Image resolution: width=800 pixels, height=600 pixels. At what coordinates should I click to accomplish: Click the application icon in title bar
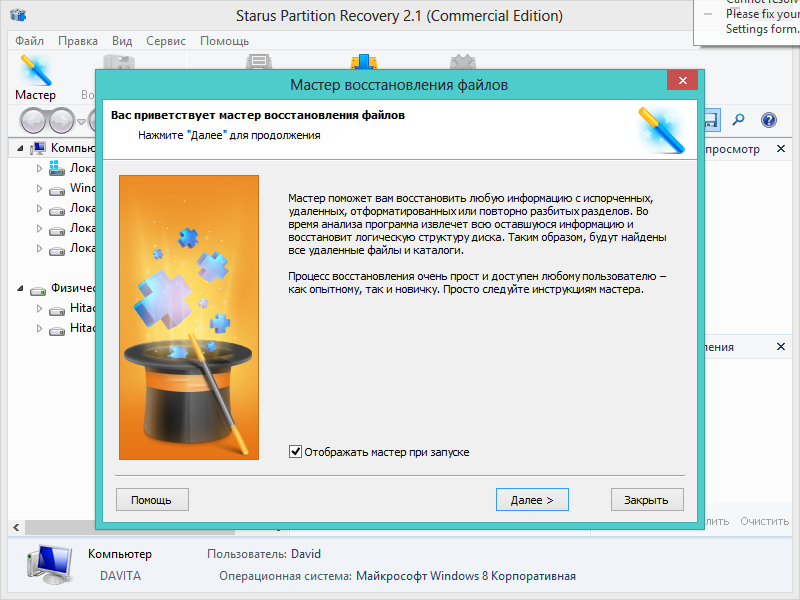click(18, 15)
